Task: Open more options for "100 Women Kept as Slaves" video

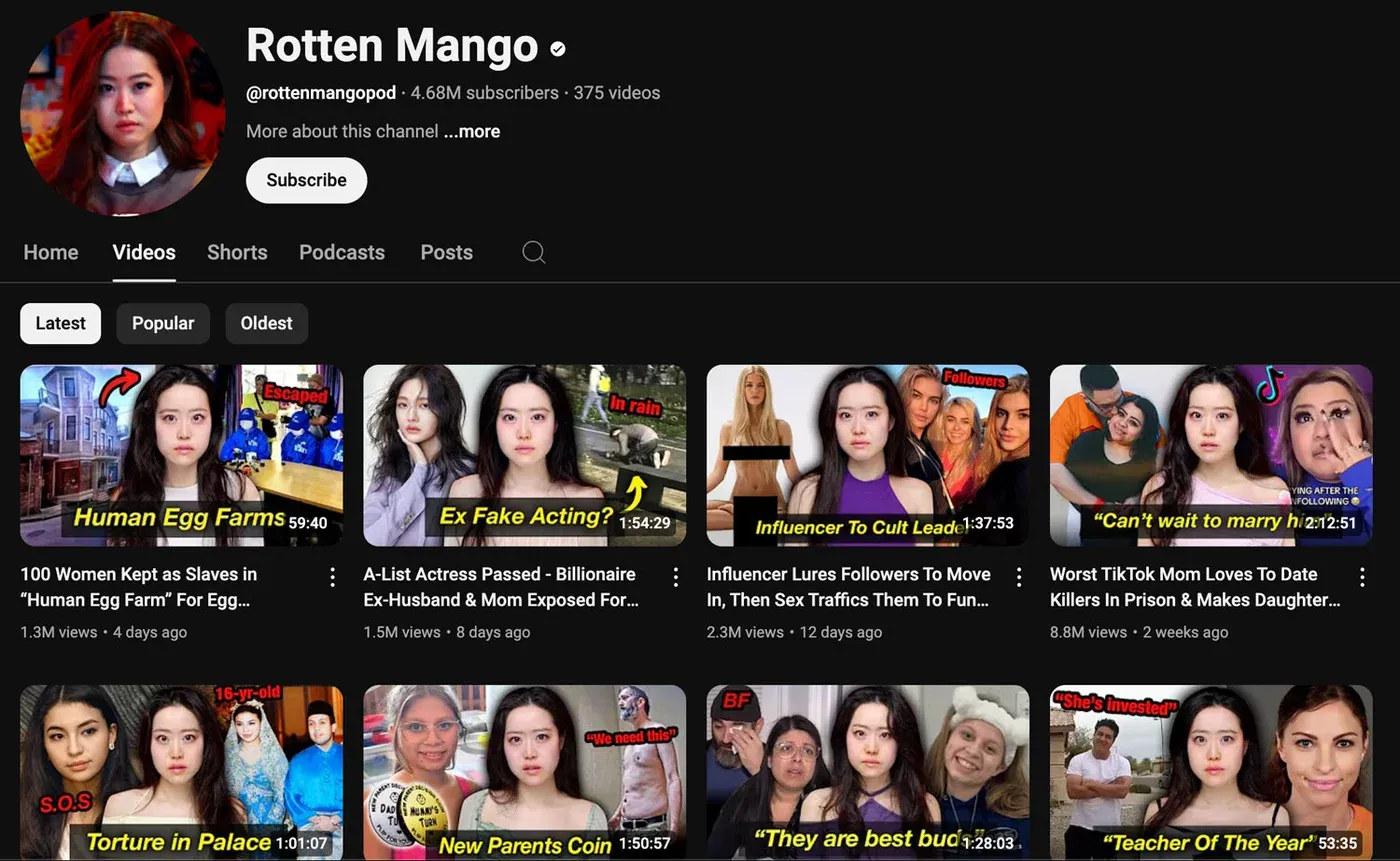Action: click(332, 577)
